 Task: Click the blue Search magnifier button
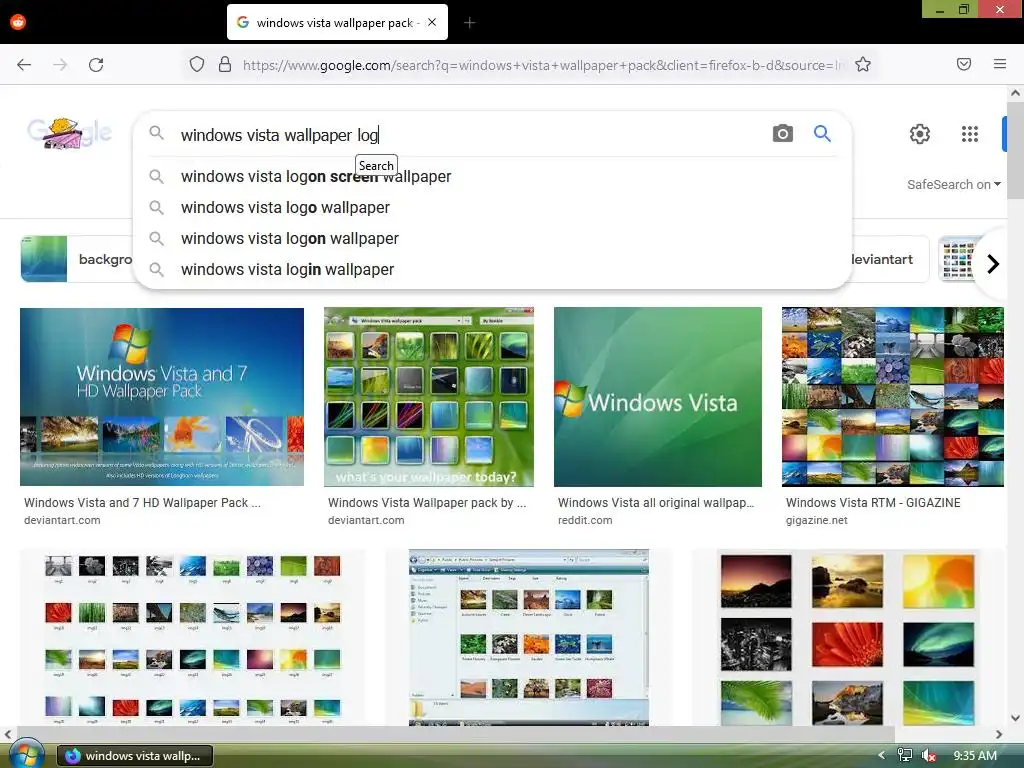(822, 134)
